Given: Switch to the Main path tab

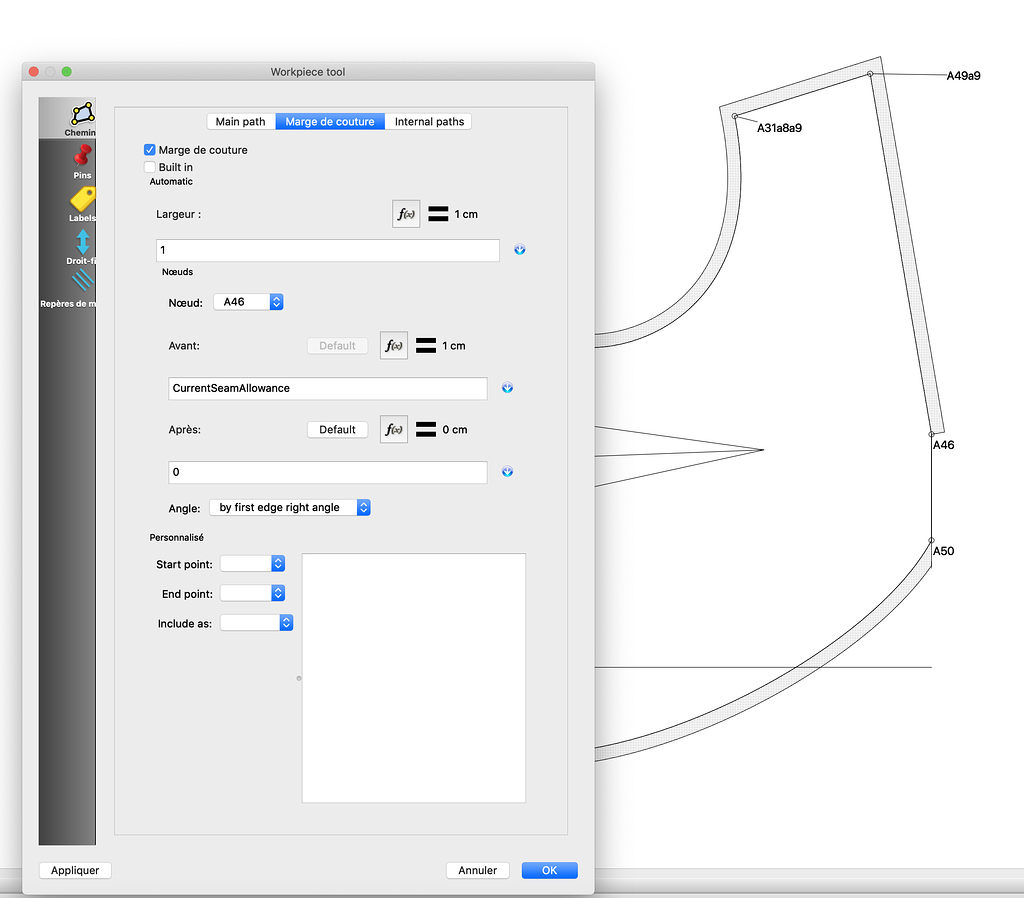Looking at the screenshot, I should pos(240,121).
